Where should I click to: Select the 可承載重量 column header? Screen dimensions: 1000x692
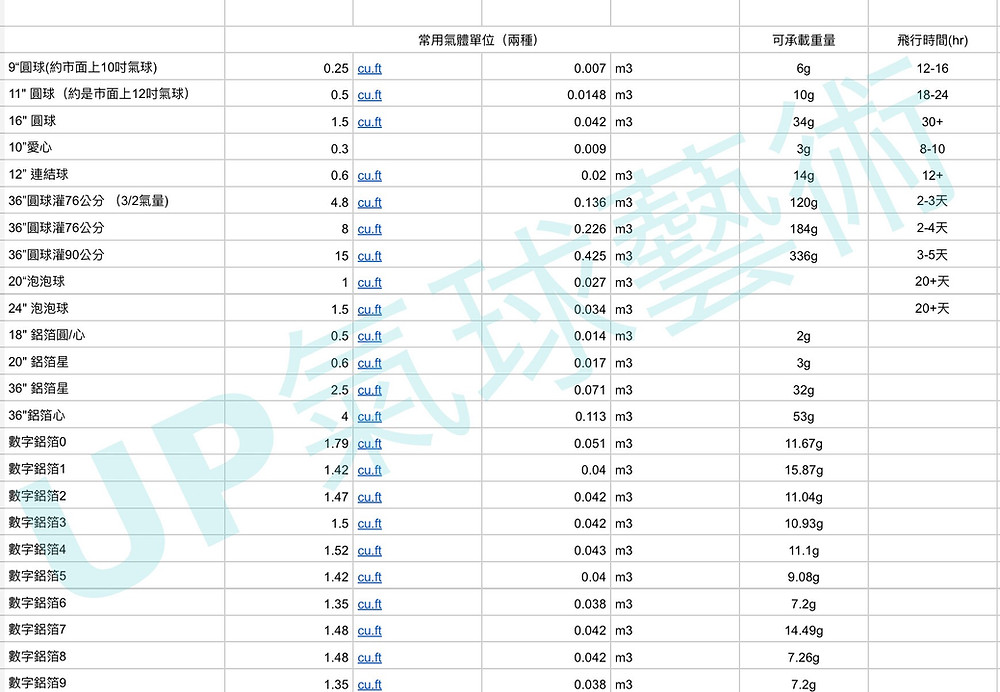804,40
